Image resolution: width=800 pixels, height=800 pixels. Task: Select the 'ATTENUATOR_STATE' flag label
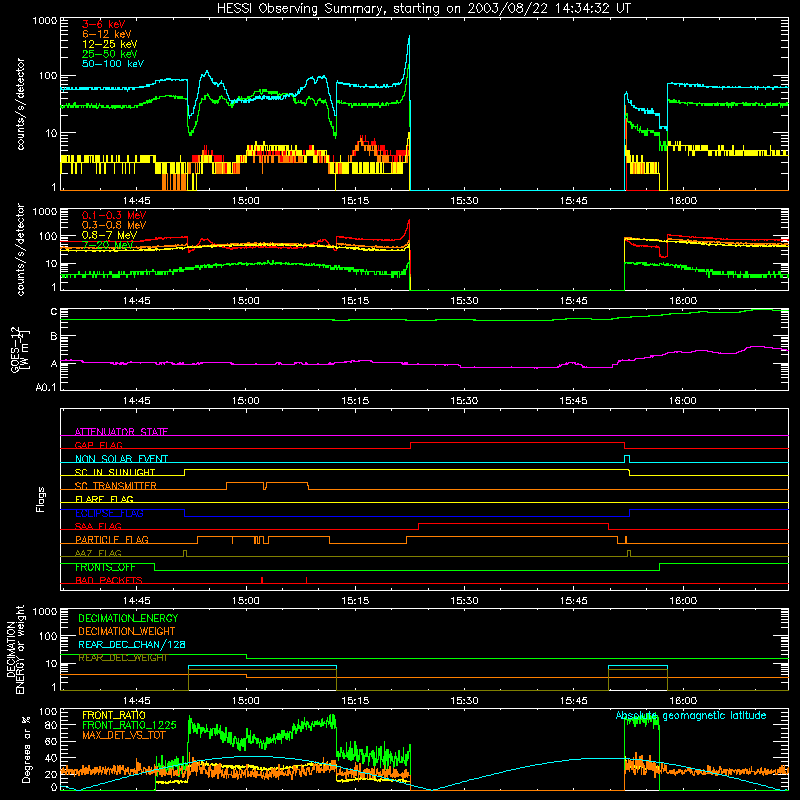[x=121, y=432]
